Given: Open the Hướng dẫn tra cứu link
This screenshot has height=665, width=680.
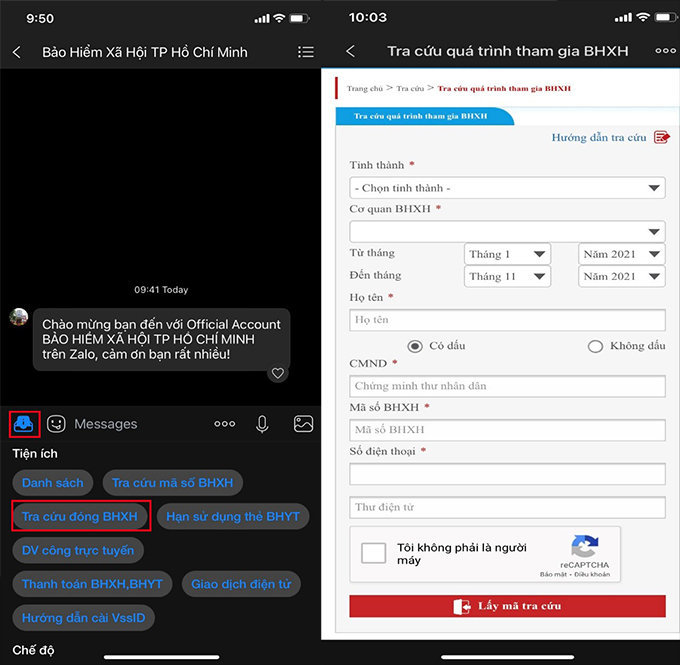Looking at the screenshot, I should [x=598, y=138].
